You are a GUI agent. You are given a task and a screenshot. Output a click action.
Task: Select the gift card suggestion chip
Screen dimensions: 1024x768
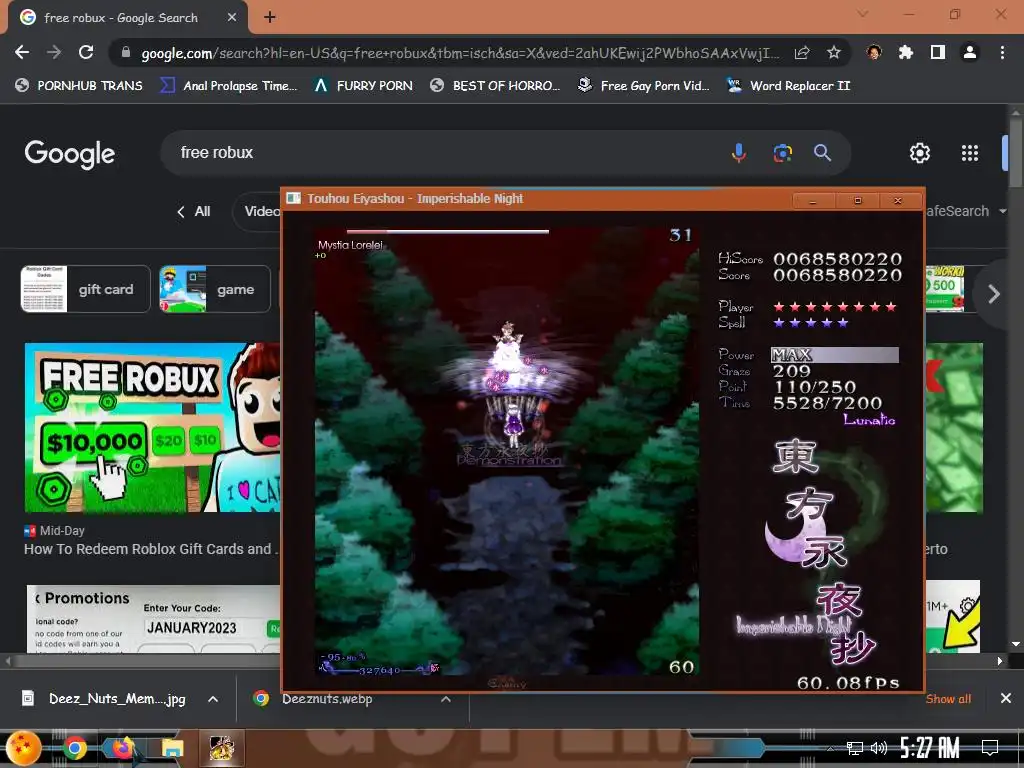pos(85,289)
